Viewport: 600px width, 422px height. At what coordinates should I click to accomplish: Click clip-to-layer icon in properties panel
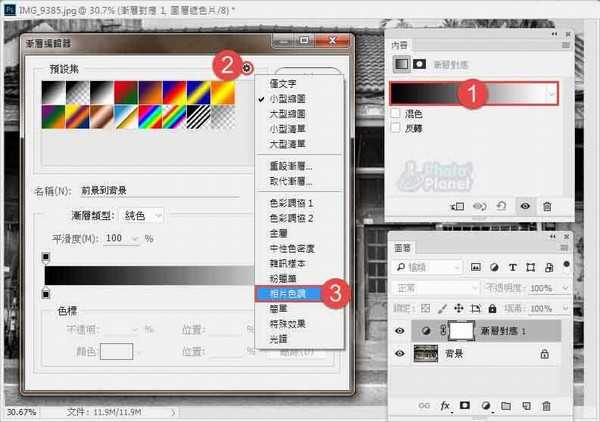457,206
